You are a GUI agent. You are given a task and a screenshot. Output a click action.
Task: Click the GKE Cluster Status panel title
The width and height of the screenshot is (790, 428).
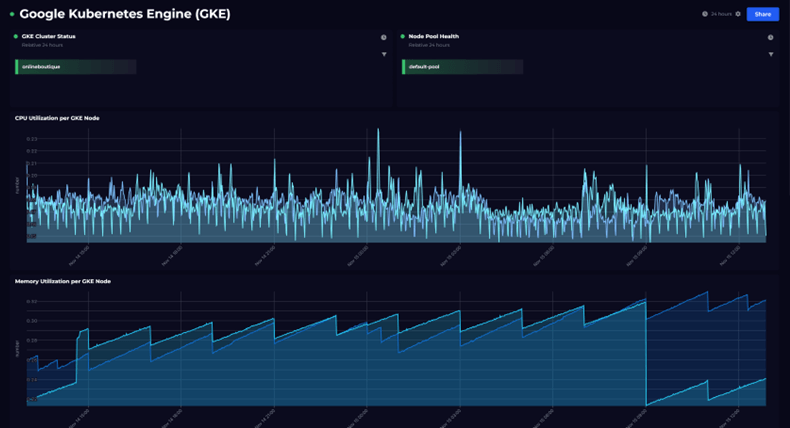pos(49,36)
